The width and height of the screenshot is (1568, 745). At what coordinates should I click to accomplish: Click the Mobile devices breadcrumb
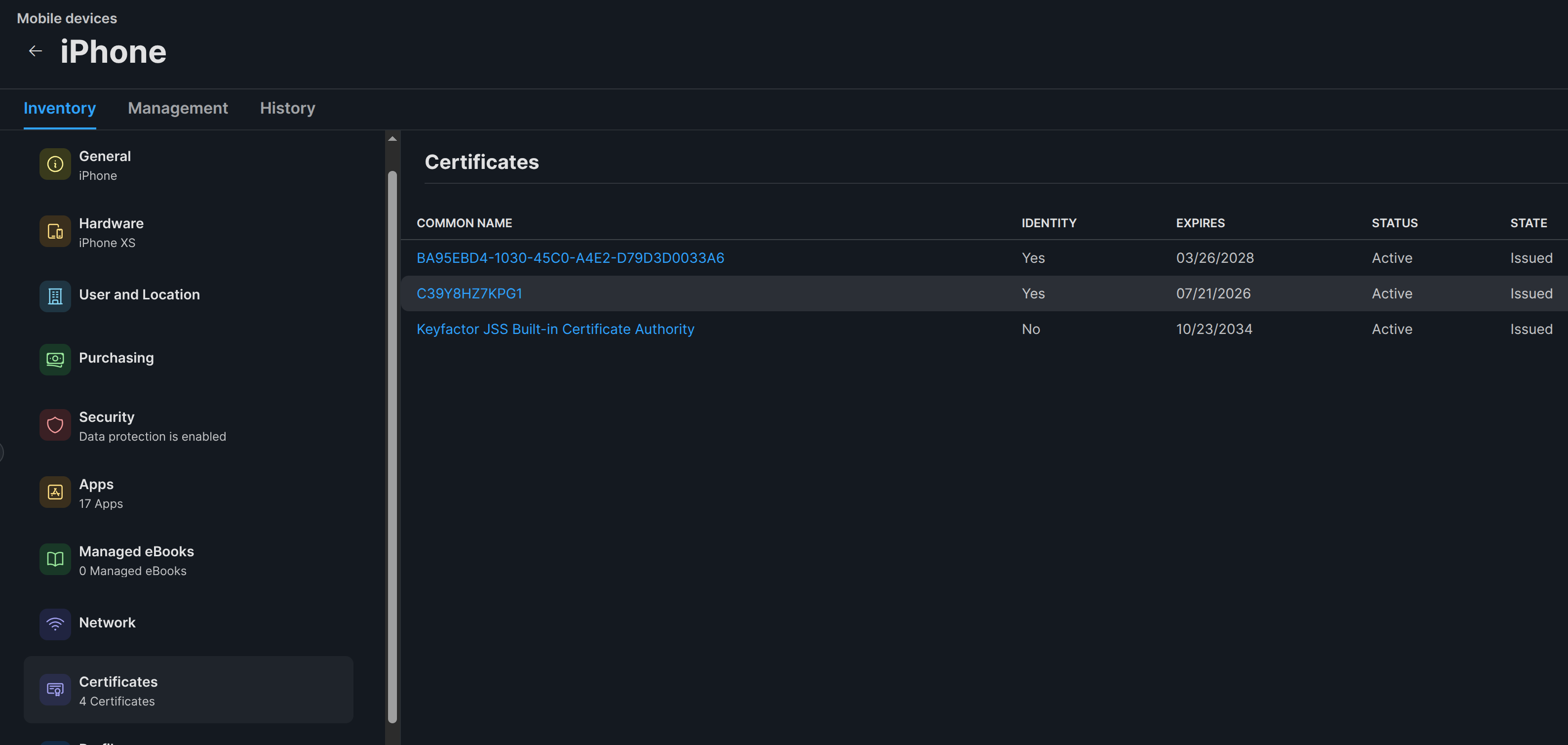tap(67, 18)
